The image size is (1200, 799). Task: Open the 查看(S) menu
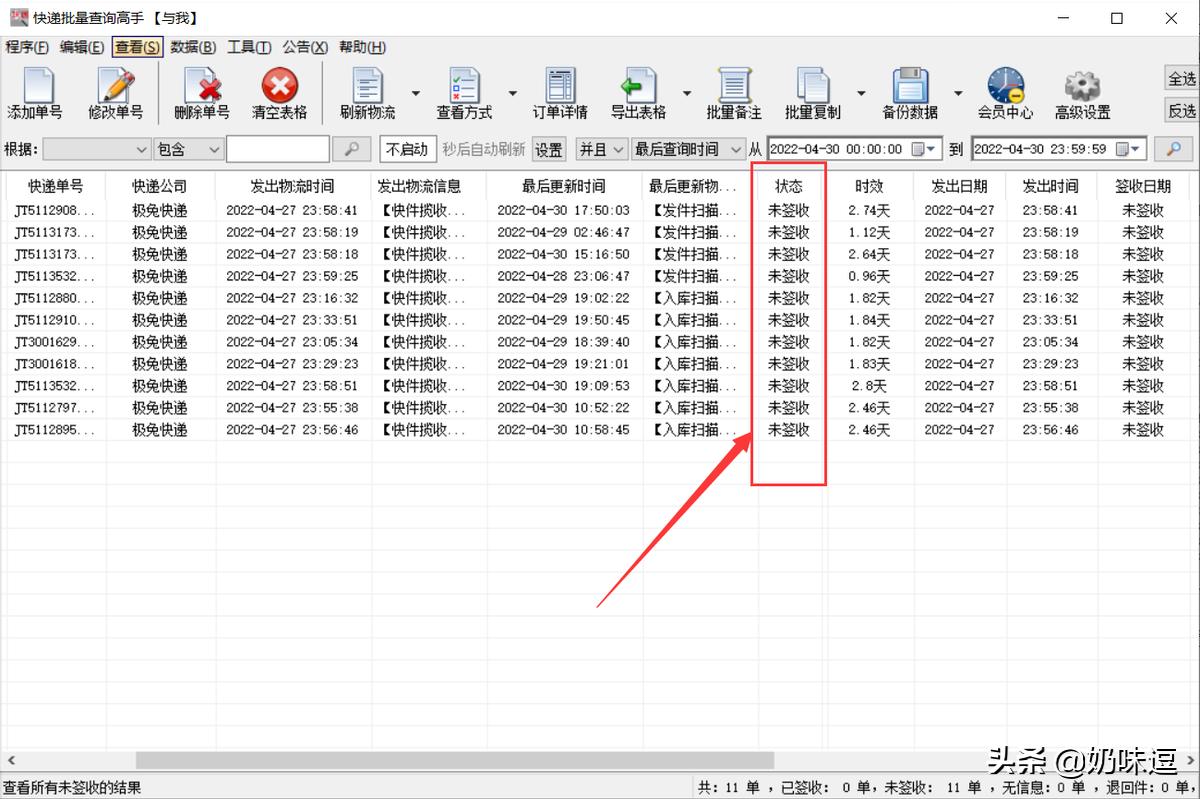click(x=137, y=47)
